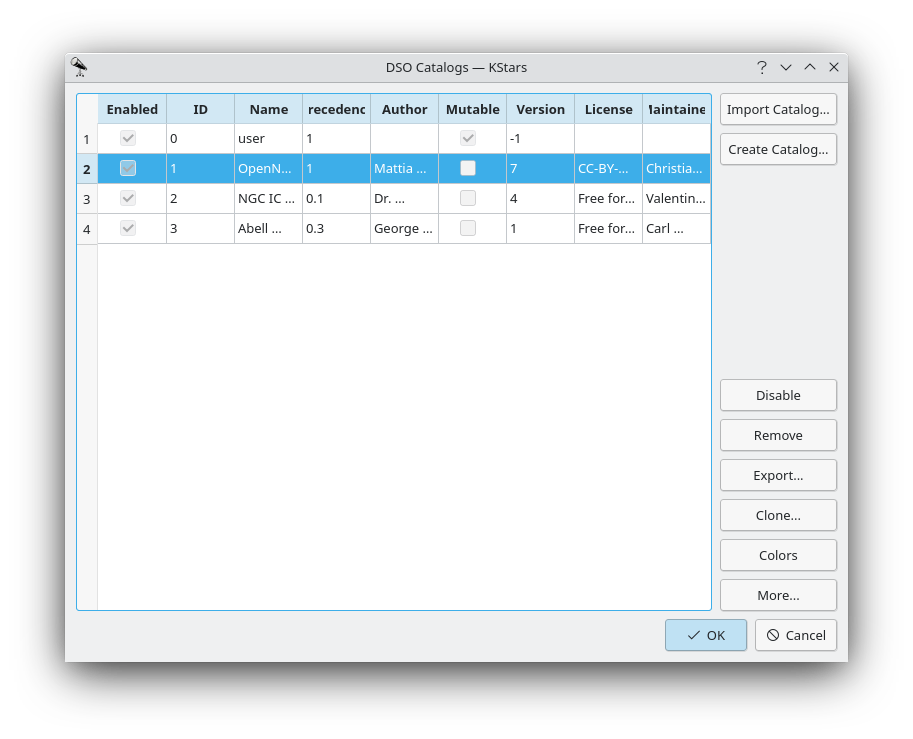Screen dimensions: 913x739
Task: Open context help via the question mark icon
Action: (761, 67)
